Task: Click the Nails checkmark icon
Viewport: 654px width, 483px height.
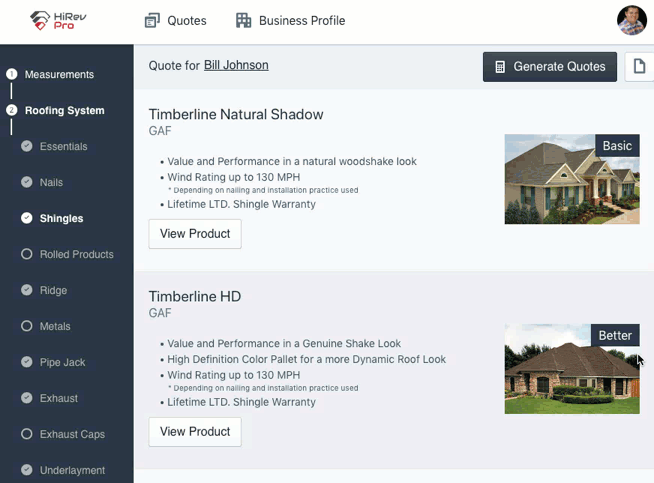Action: pyautogui.click(x=27, y=182)
